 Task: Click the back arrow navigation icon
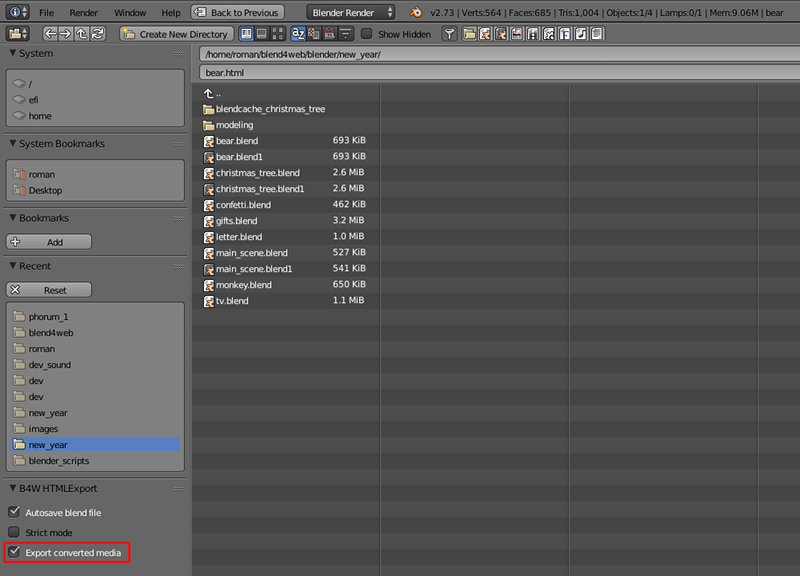point(50,34)
